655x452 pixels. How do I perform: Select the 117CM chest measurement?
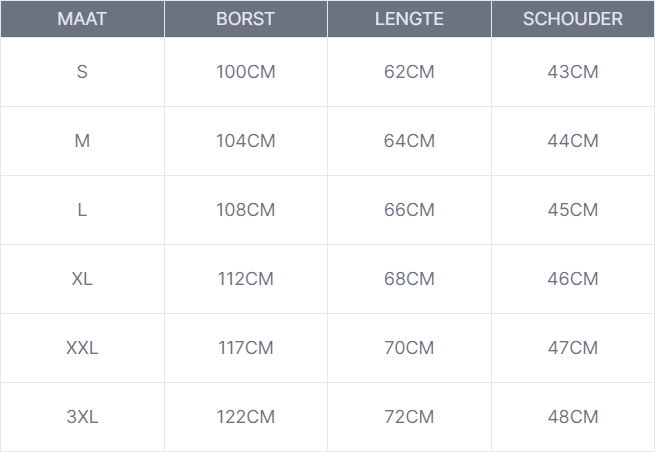click(245, 348)
